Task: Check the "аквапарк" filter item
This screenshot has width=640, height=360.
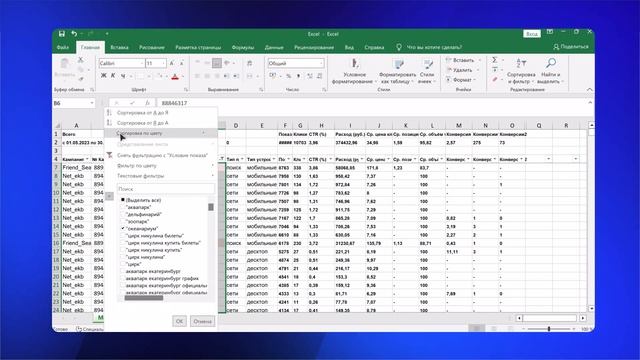Action: [122, 207]
